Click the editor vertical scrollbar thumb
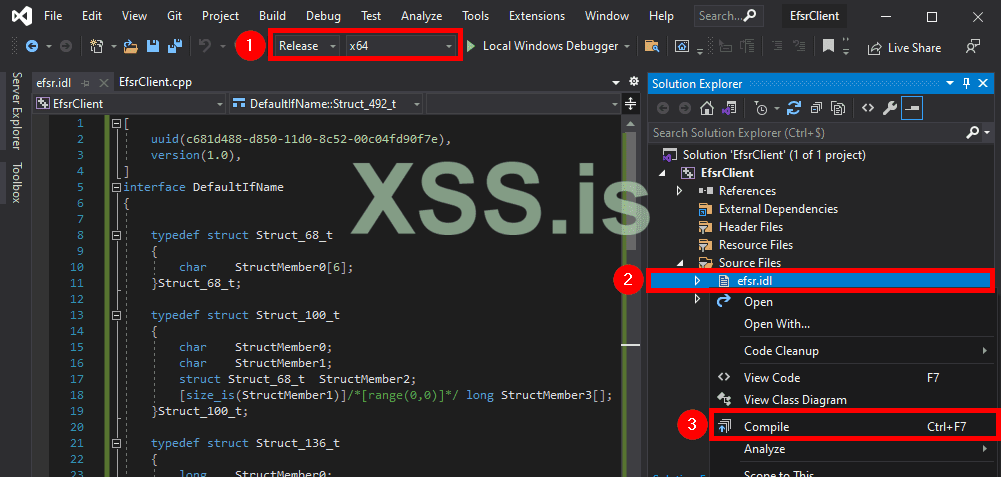This screenshot has height=477, width=1001. coord(630,190)
